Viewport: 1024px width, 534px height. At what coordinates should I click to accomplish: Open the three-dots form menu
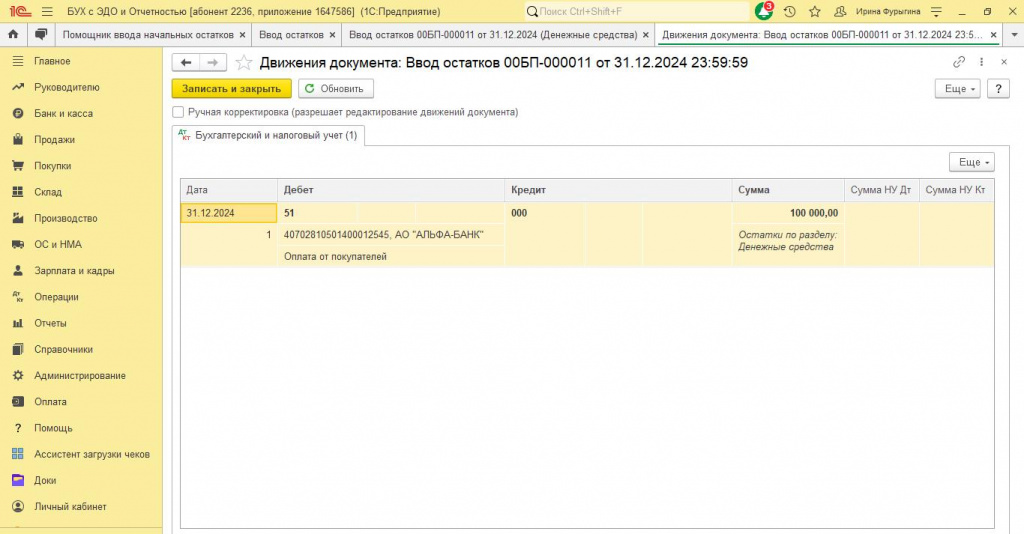tap(981, 62)
